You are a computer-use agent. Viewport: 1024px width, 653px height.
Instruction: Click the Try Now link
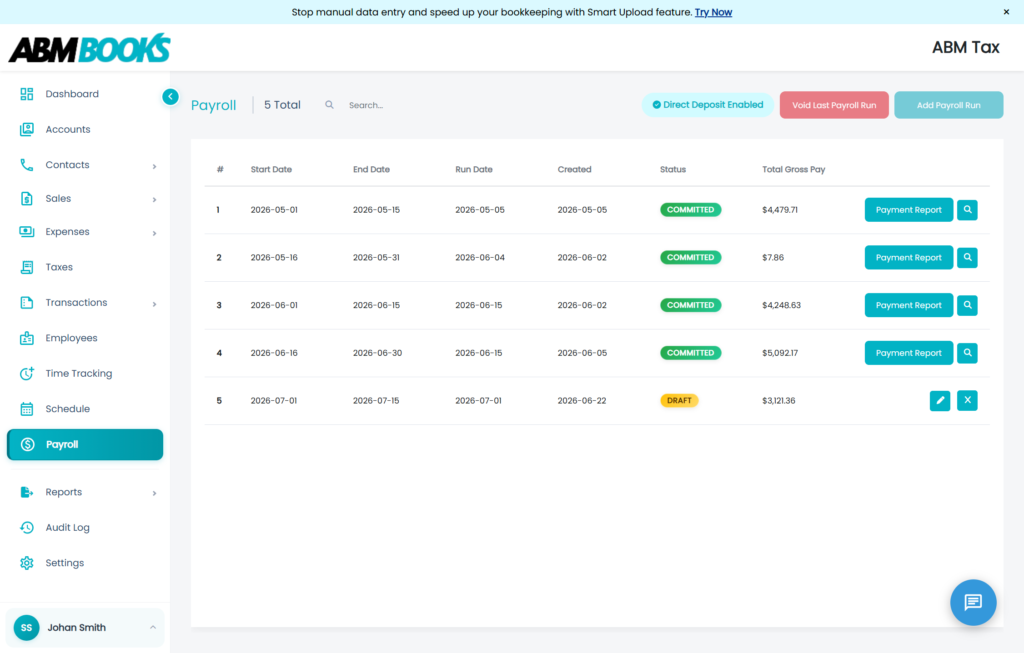pyautogui.click(x=713, y=12)
